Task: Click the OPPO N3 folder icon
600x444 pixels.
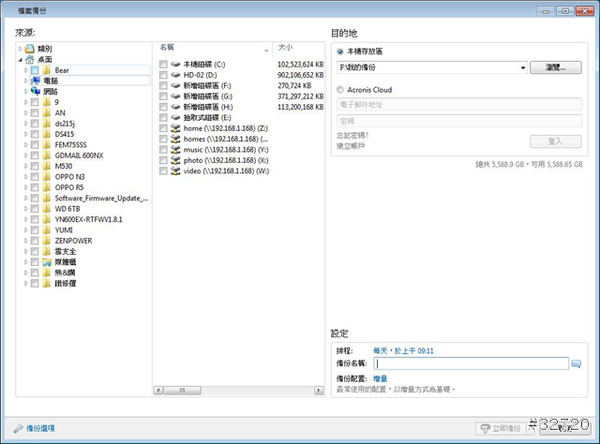Action: pyautogui.click(x=47, y=176)
